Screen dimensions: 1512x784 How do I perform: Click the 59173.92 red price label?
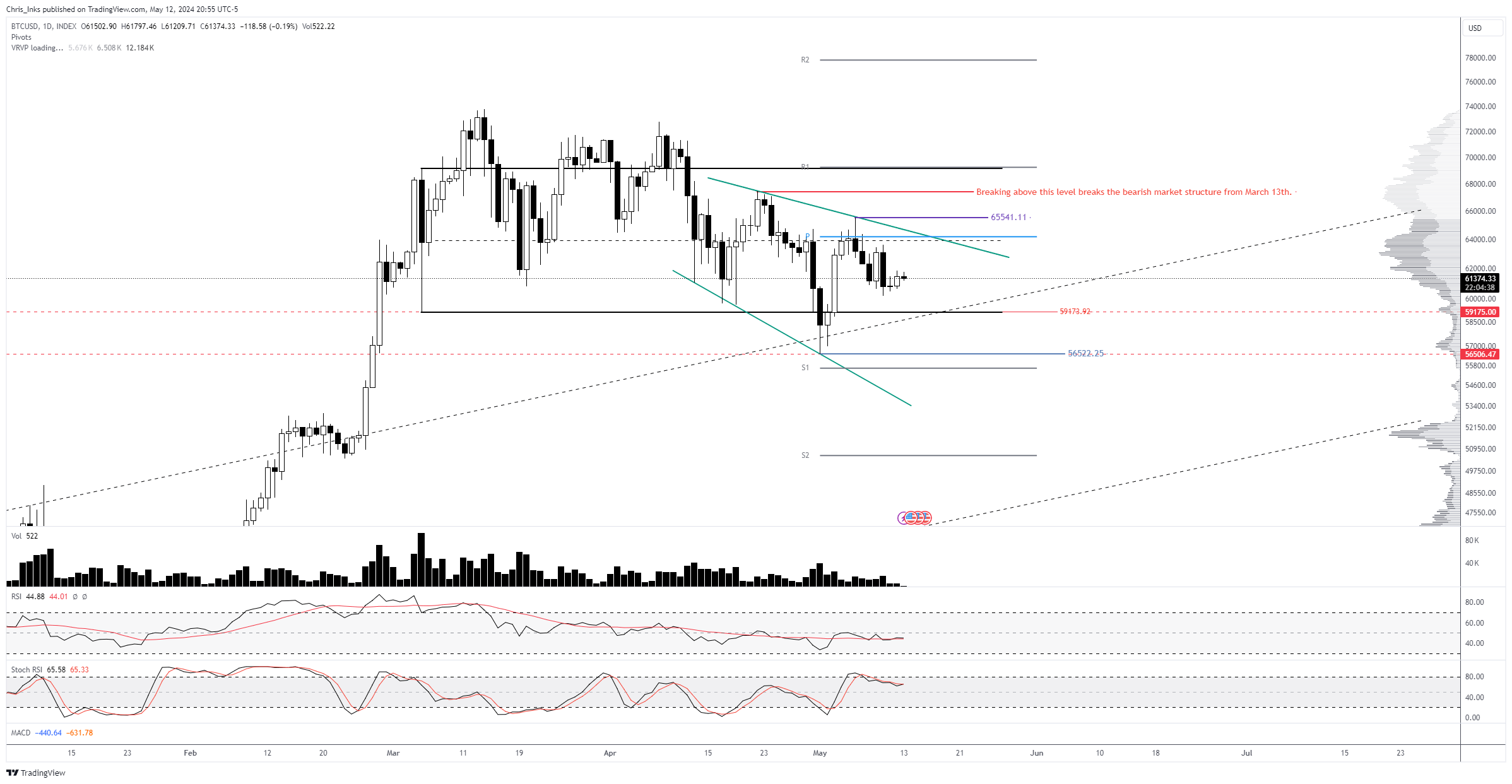tap(1075, 312)
